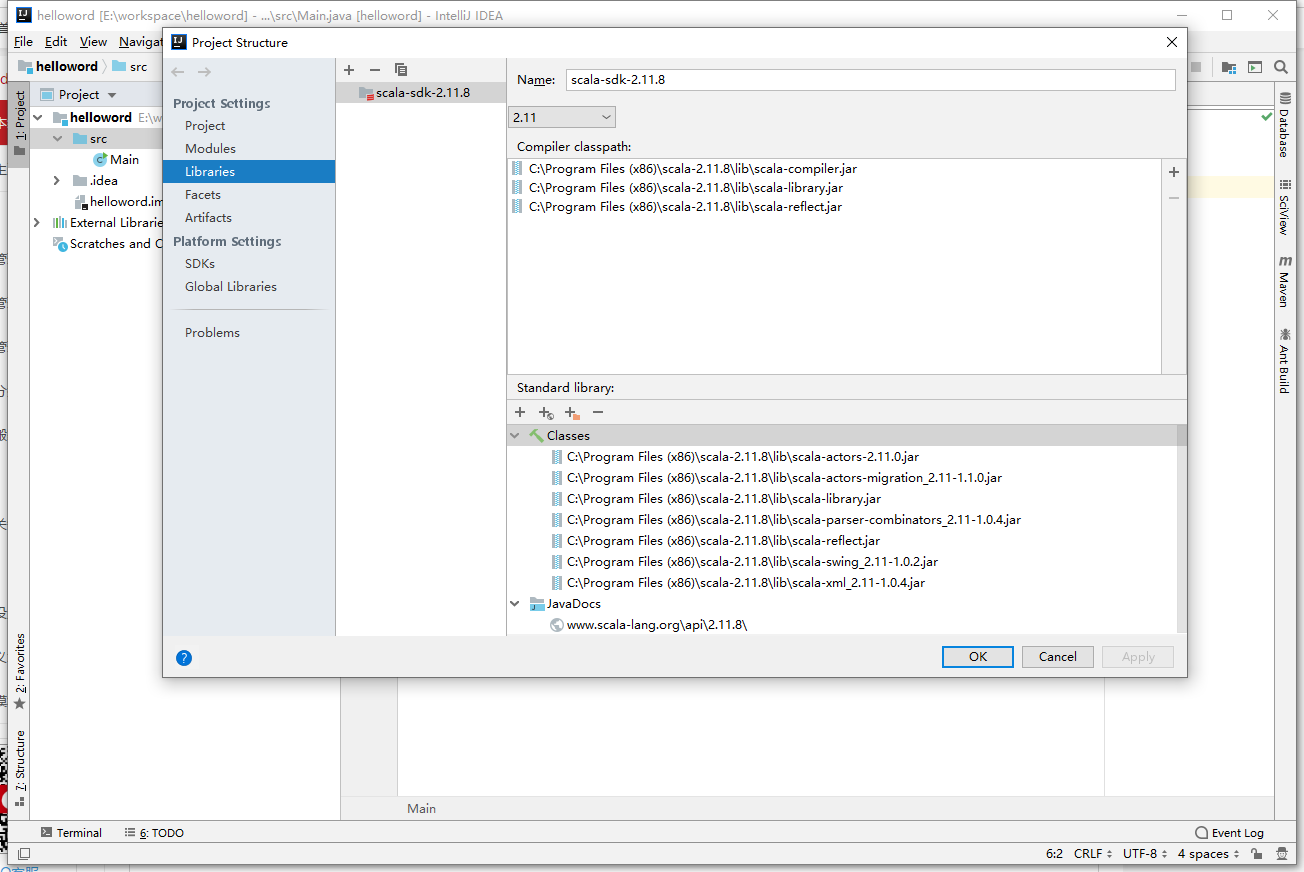Open Terminal tool window

coord(71,833)
